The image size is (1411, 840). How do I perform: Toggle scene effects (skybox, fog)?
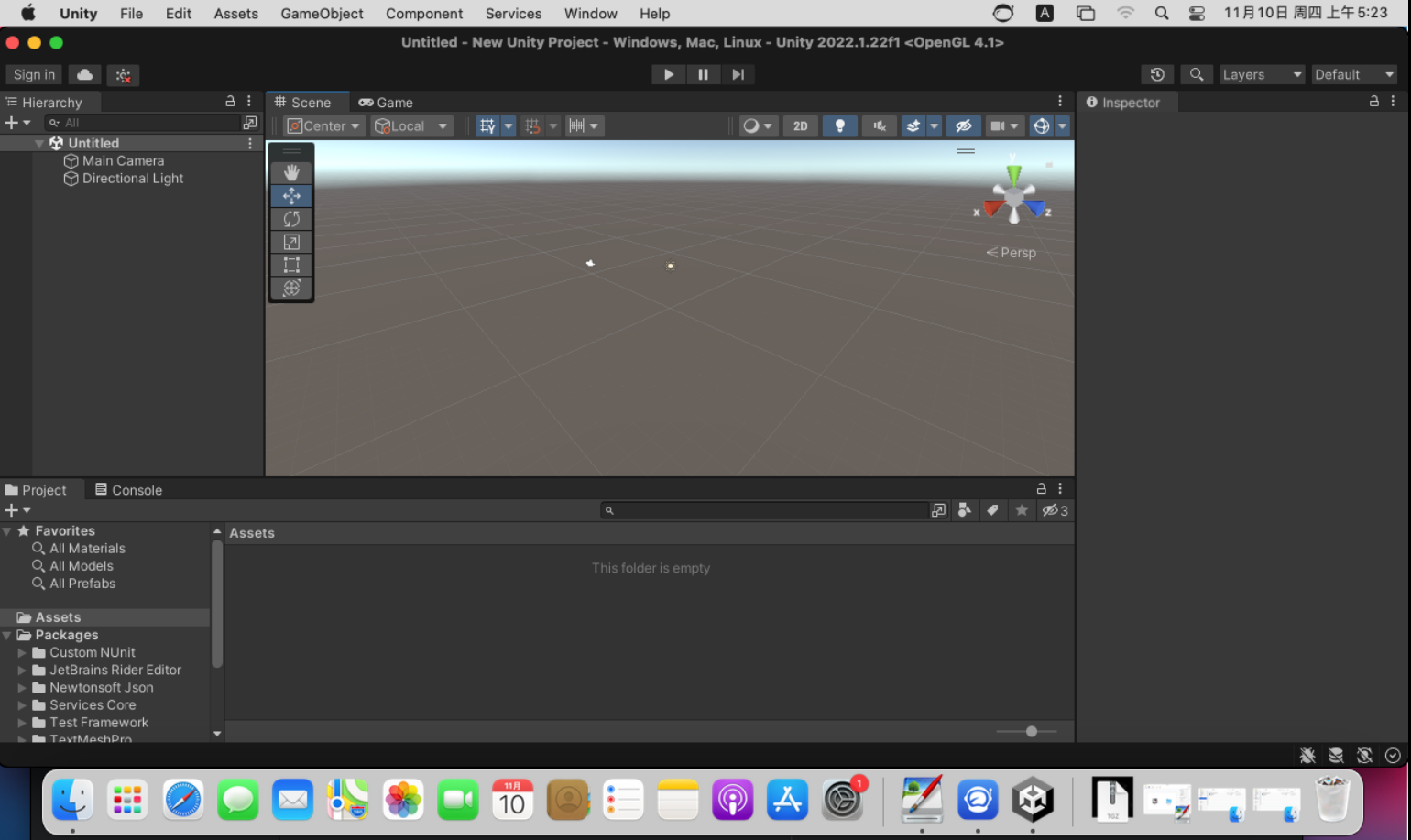913,125
